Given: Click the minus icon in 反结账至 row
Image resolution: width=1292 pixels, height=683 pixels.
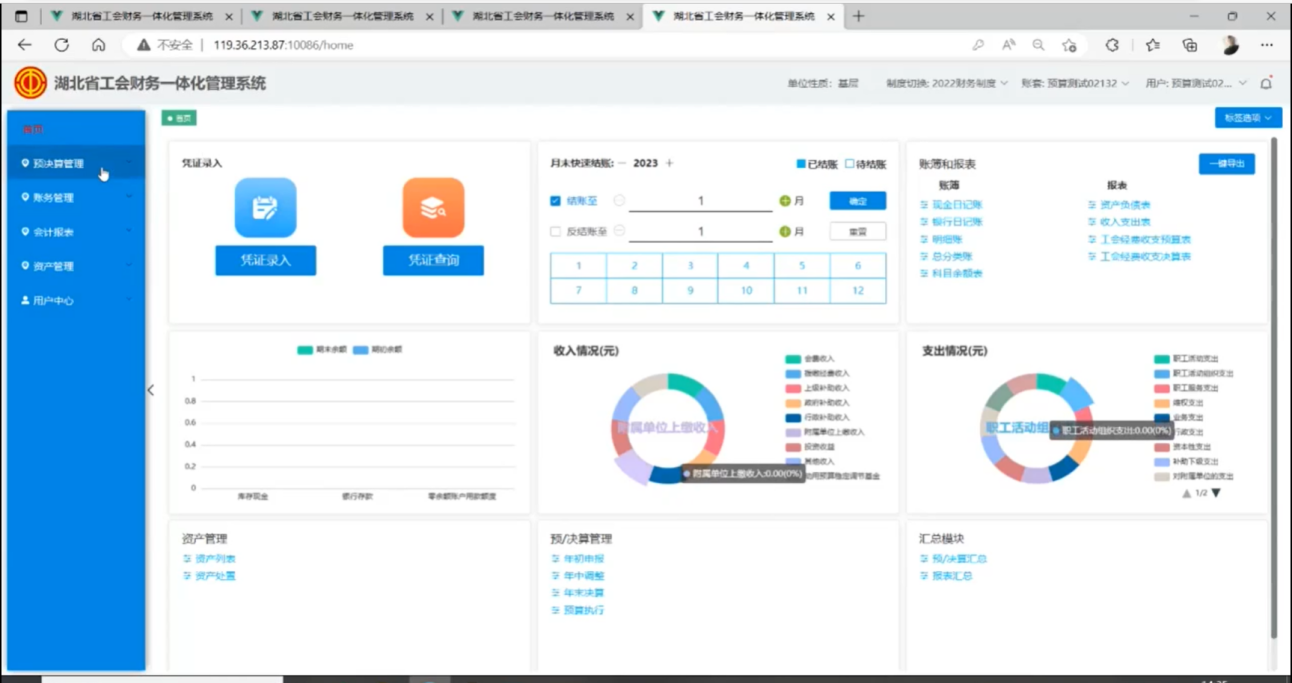Looking at the screenshot, I should (x=619, y=231).
